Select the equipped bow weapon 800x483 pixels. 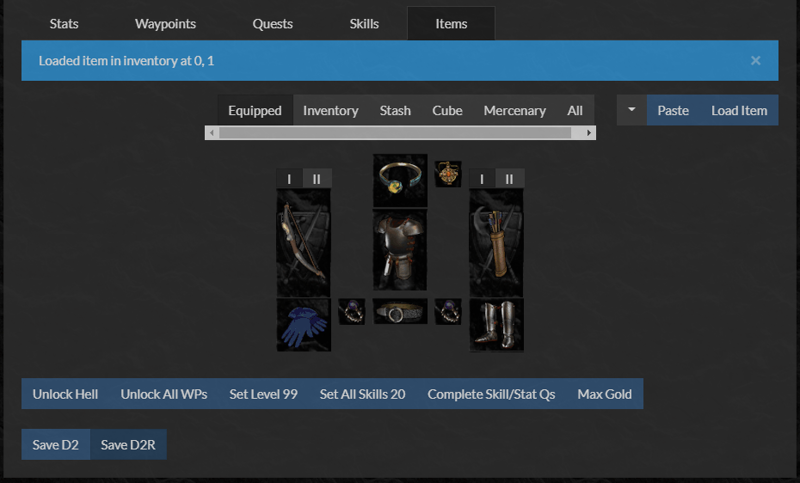tap(304, 243)
